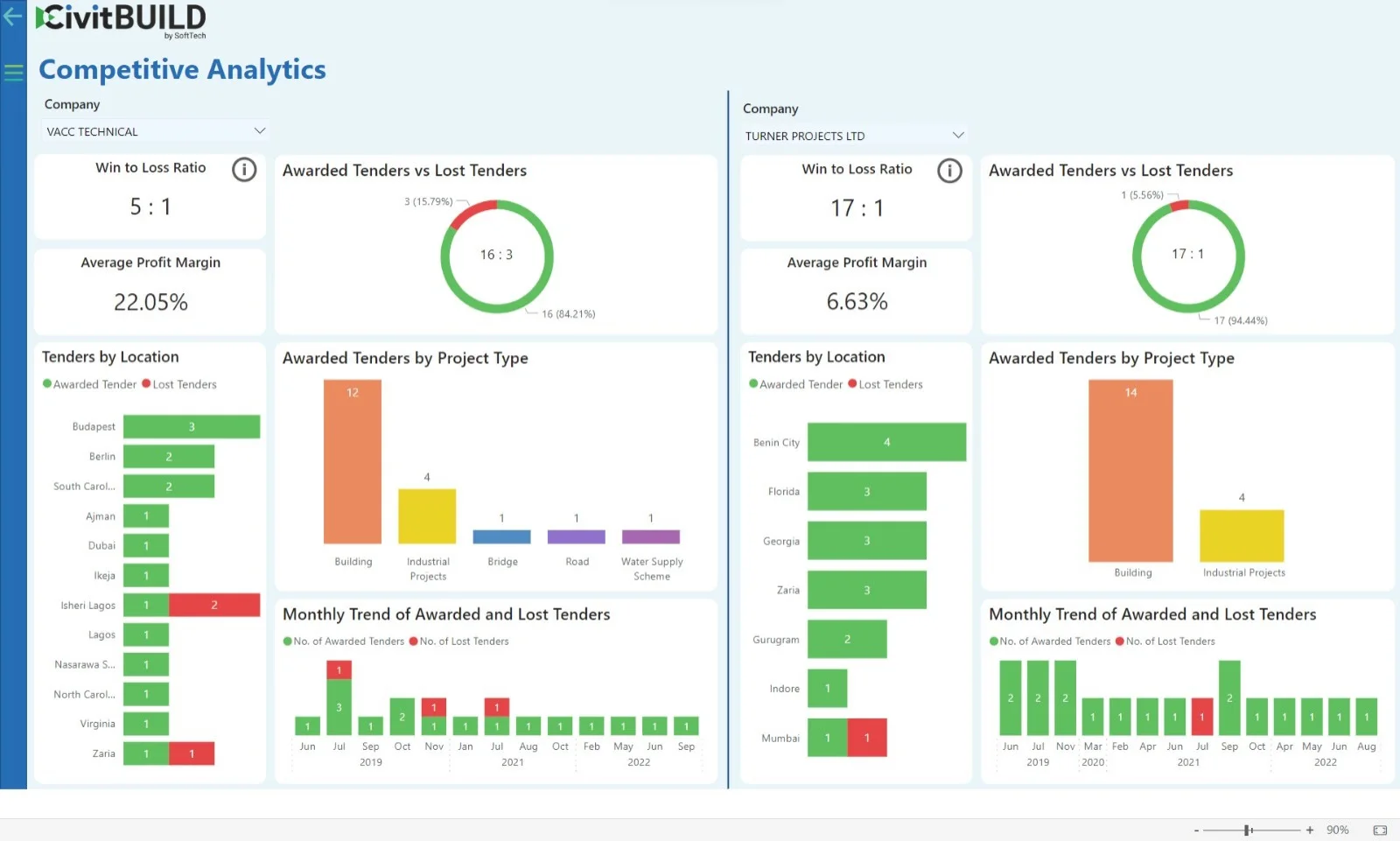Click the blue Bridge bar in project types
This screenshot has width=1400, height=841.
coord(501,536)
